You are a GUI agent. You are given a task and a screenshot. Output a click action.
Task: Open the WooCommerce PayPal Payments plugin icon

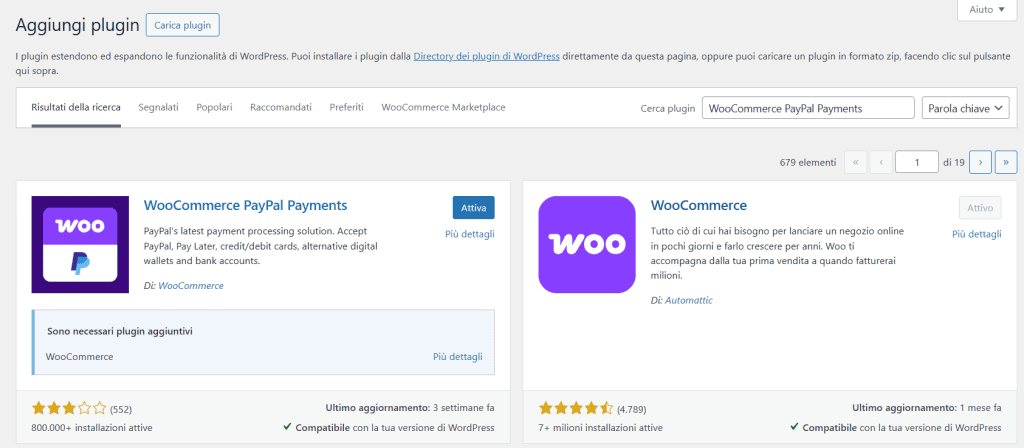tap(80, 244)
